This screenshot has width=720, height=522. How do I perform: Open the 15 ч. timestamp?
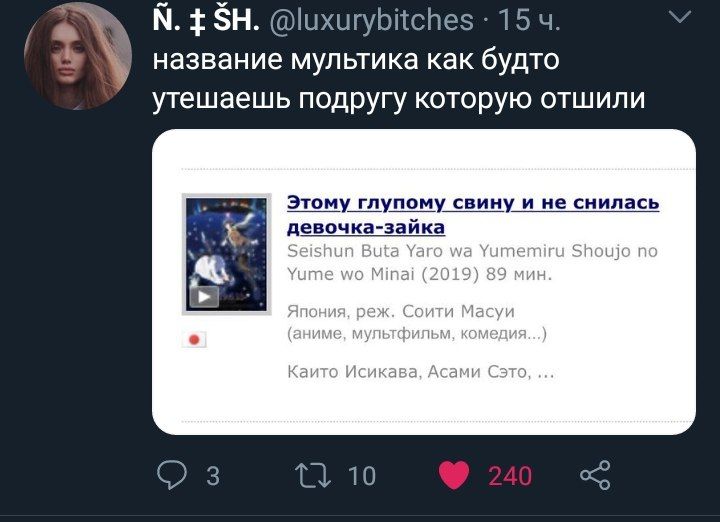click(529, 20)
